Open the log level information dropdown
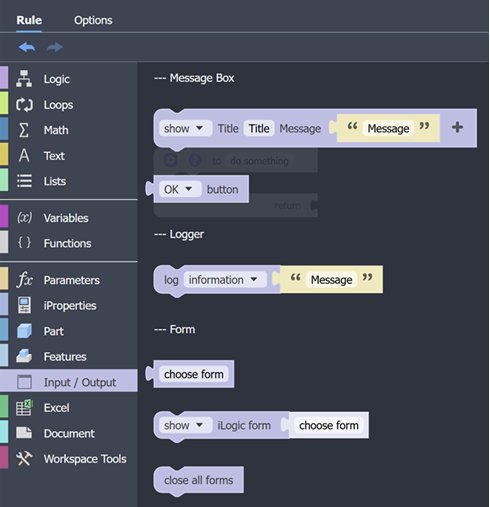 (x=225, y=280)
